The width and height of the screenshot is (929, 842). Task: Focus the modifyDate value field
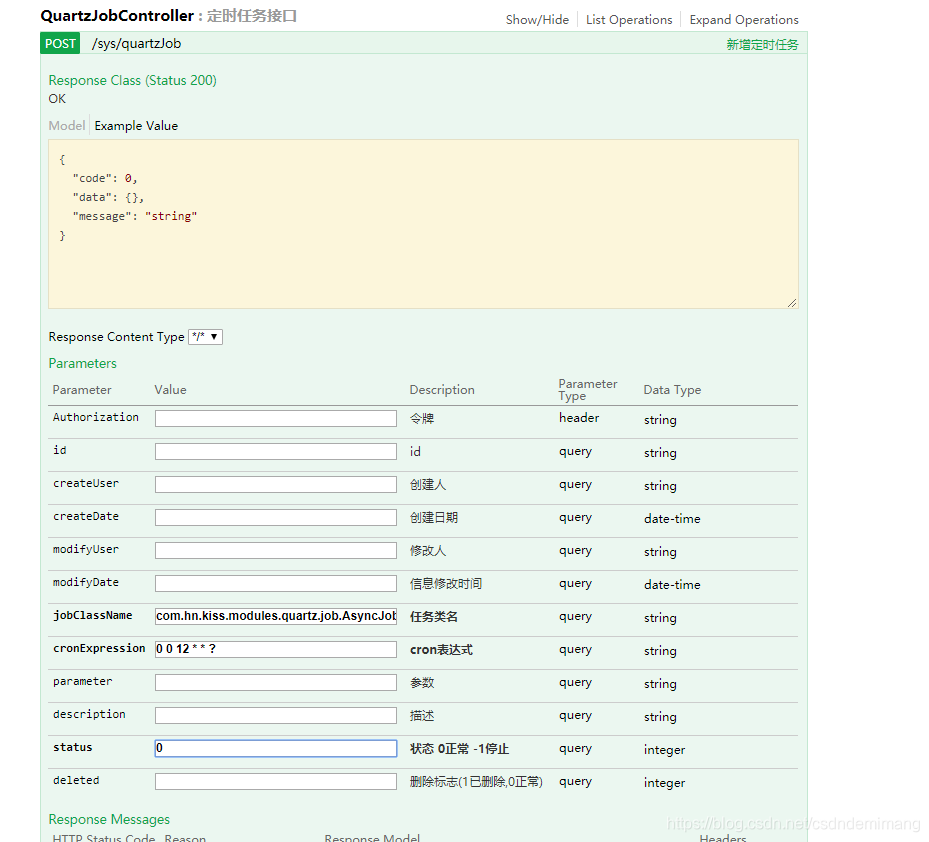(276, 584)
